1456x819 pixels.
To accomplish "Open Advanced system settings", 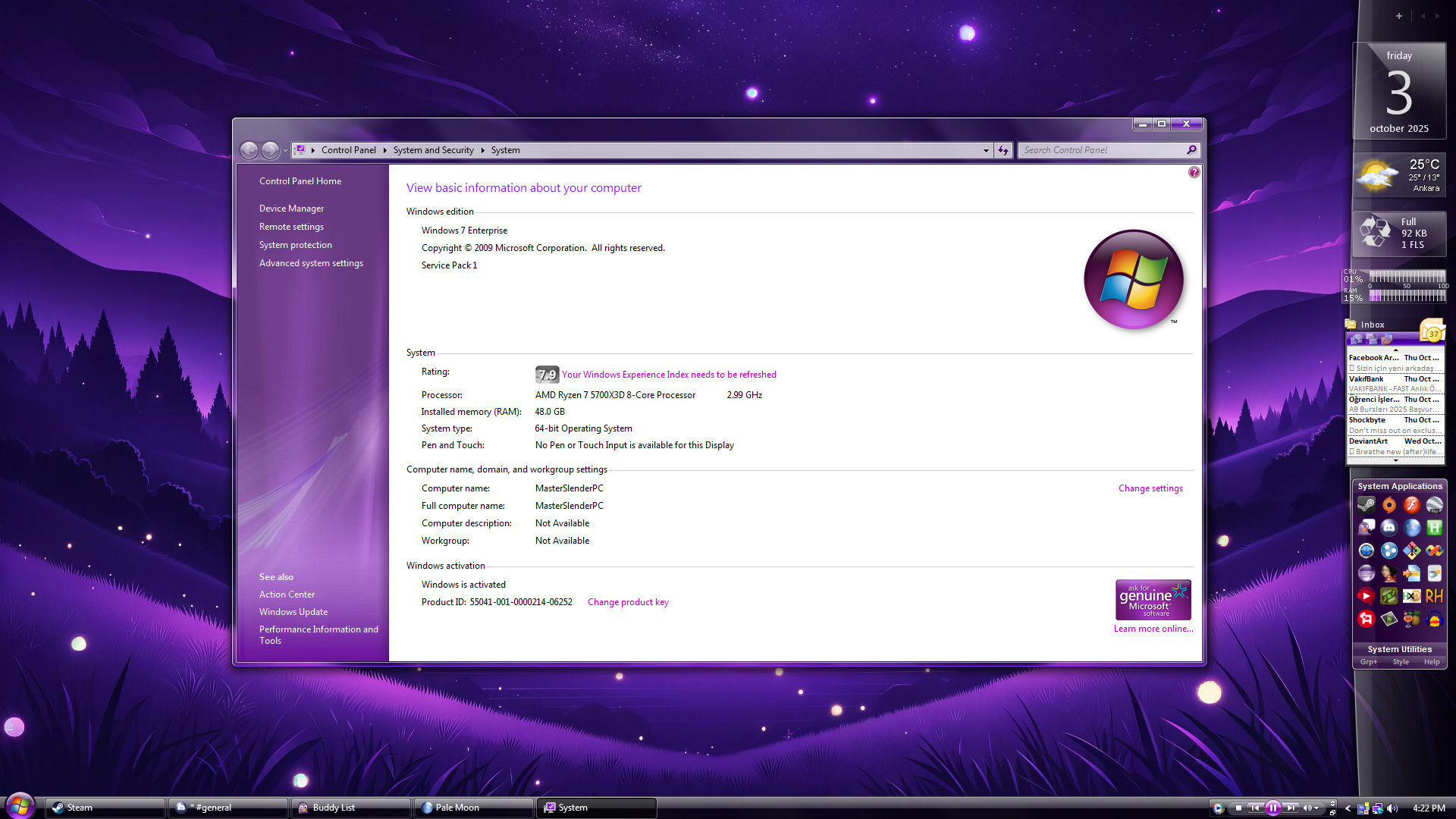I will (311, 263).
